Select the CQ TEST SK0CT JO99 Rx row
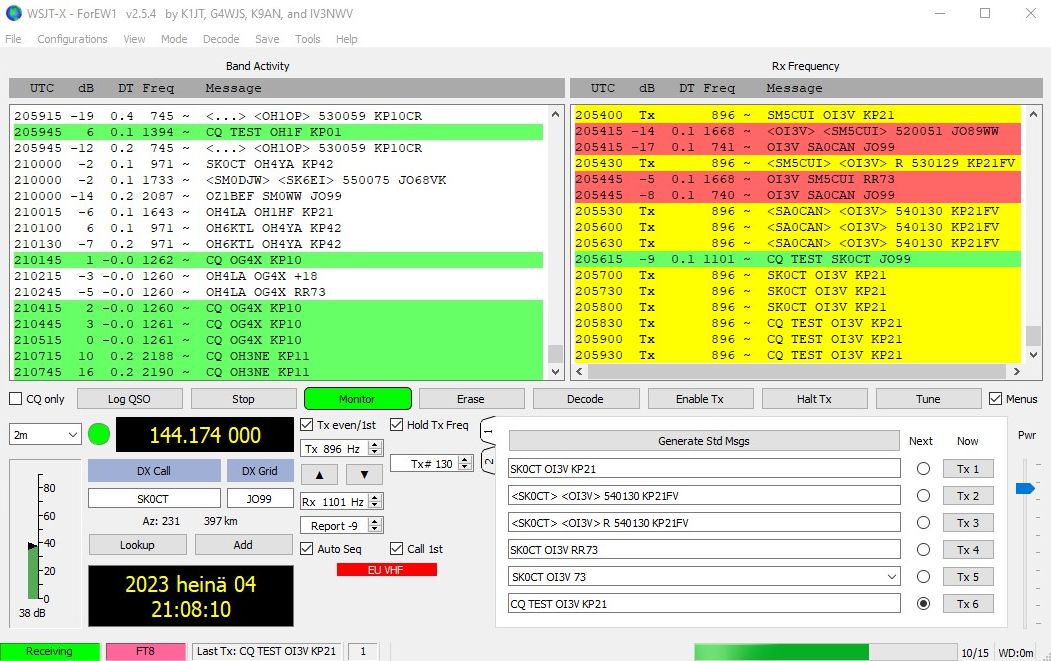The width and height of the screenshot is (1051, 661). [798, 259]
